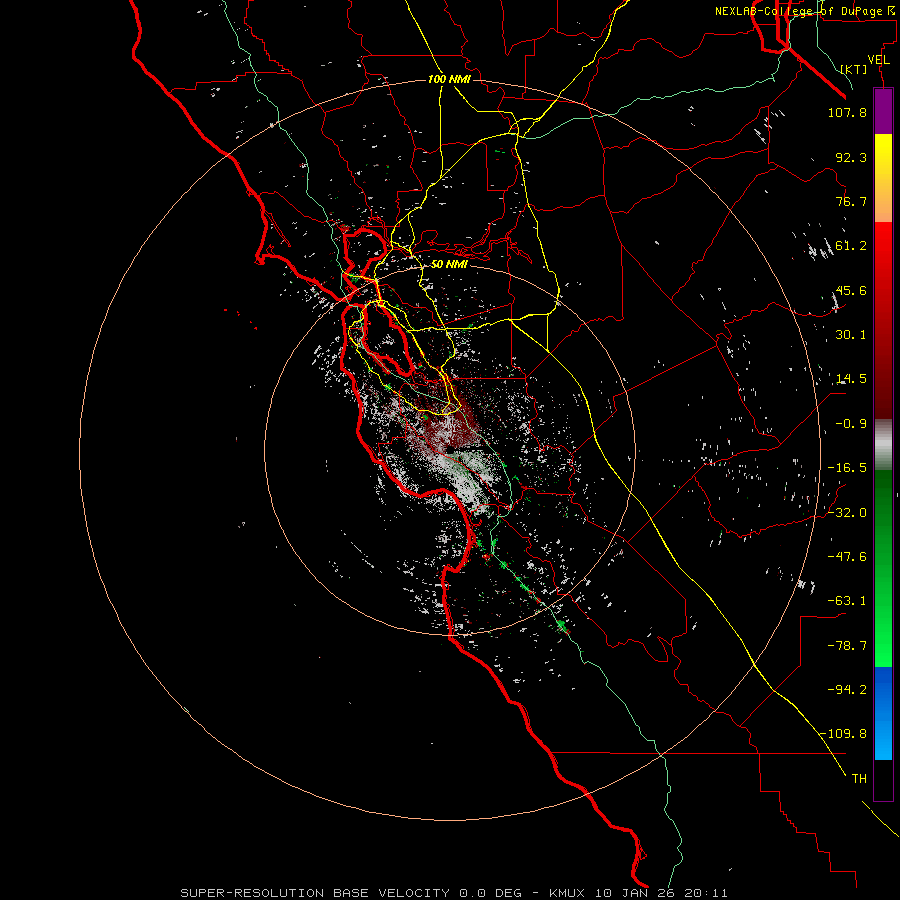Select the -16.5 scale value
The image size is (900, 900).
coord(847,468)
